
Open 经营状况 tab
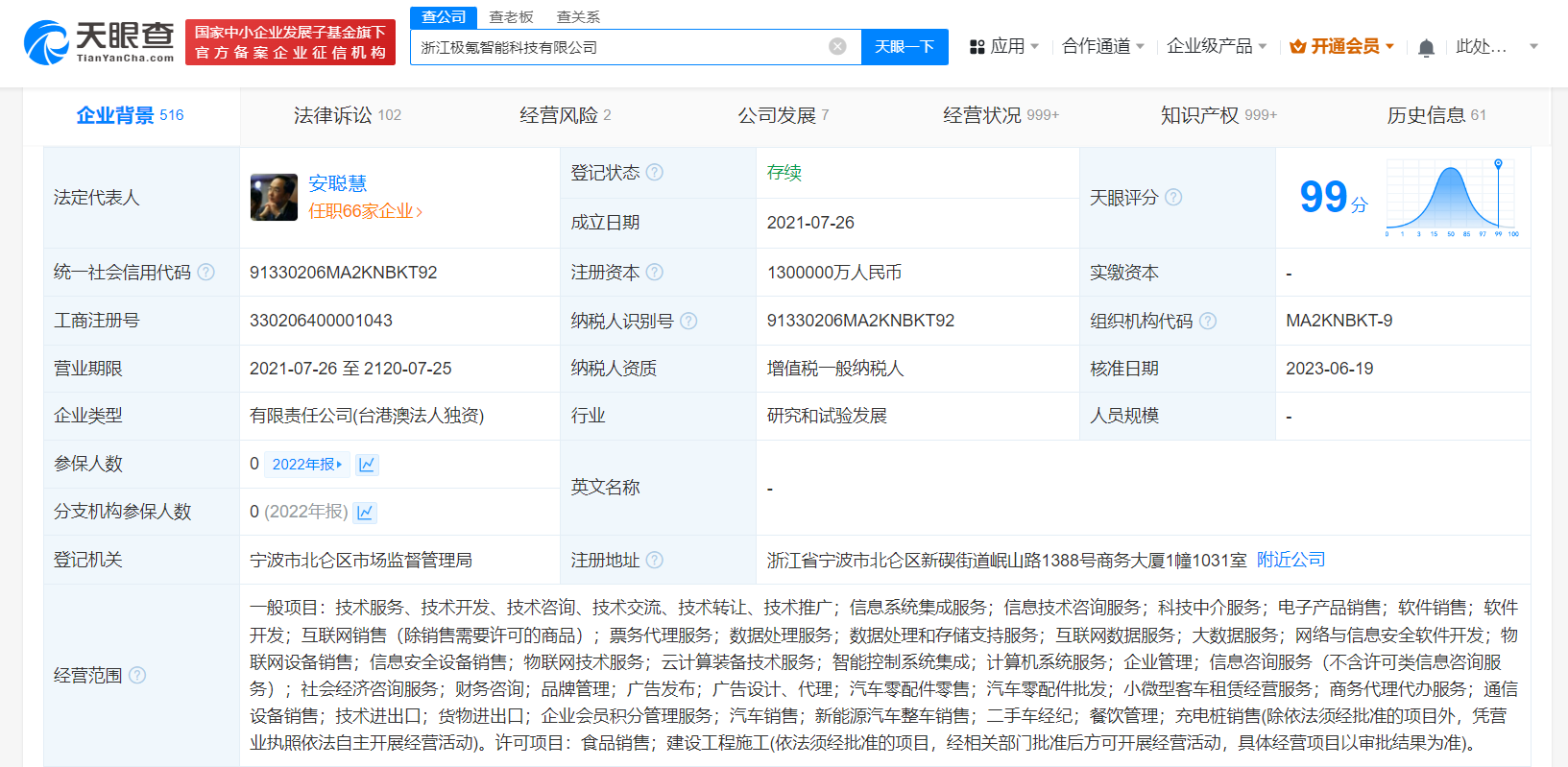(1001, 115)
